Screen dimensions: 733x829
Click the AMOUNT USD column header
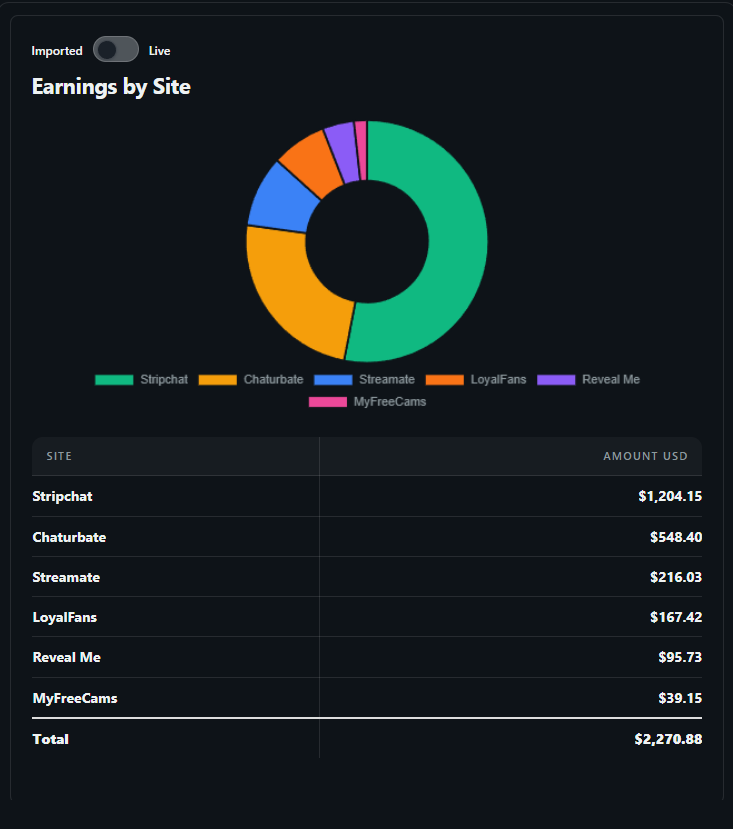pyautogui.click(x=645, y=456)
